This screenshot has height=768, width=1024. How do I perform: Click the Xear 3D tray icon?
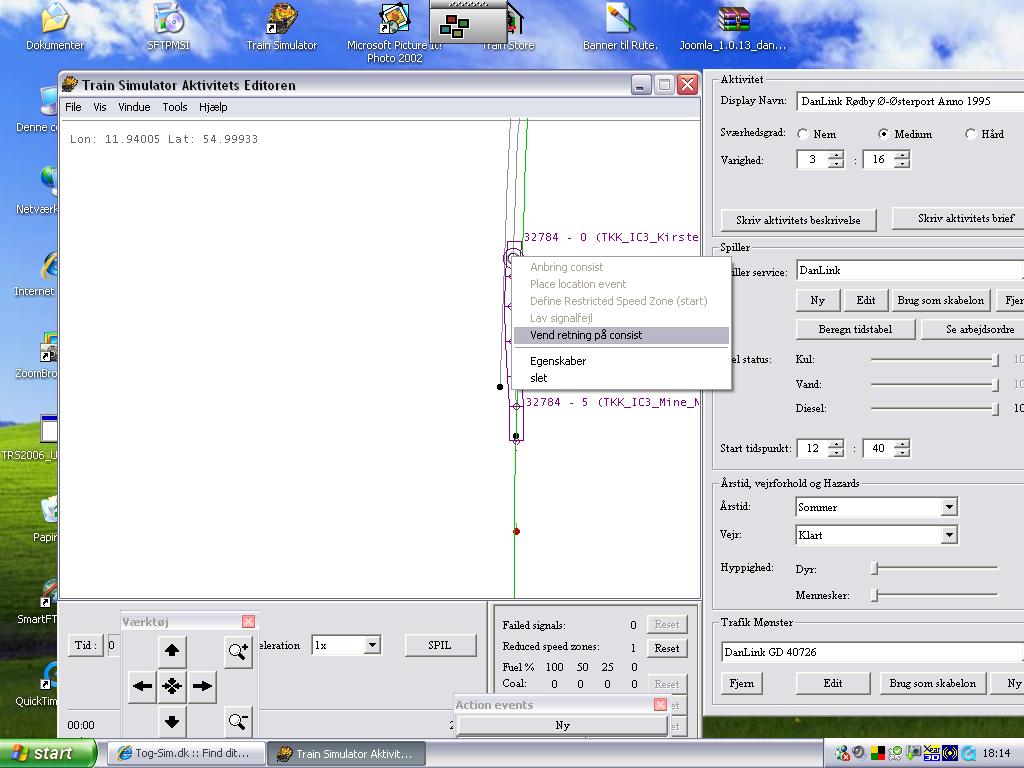click(932, 753)
